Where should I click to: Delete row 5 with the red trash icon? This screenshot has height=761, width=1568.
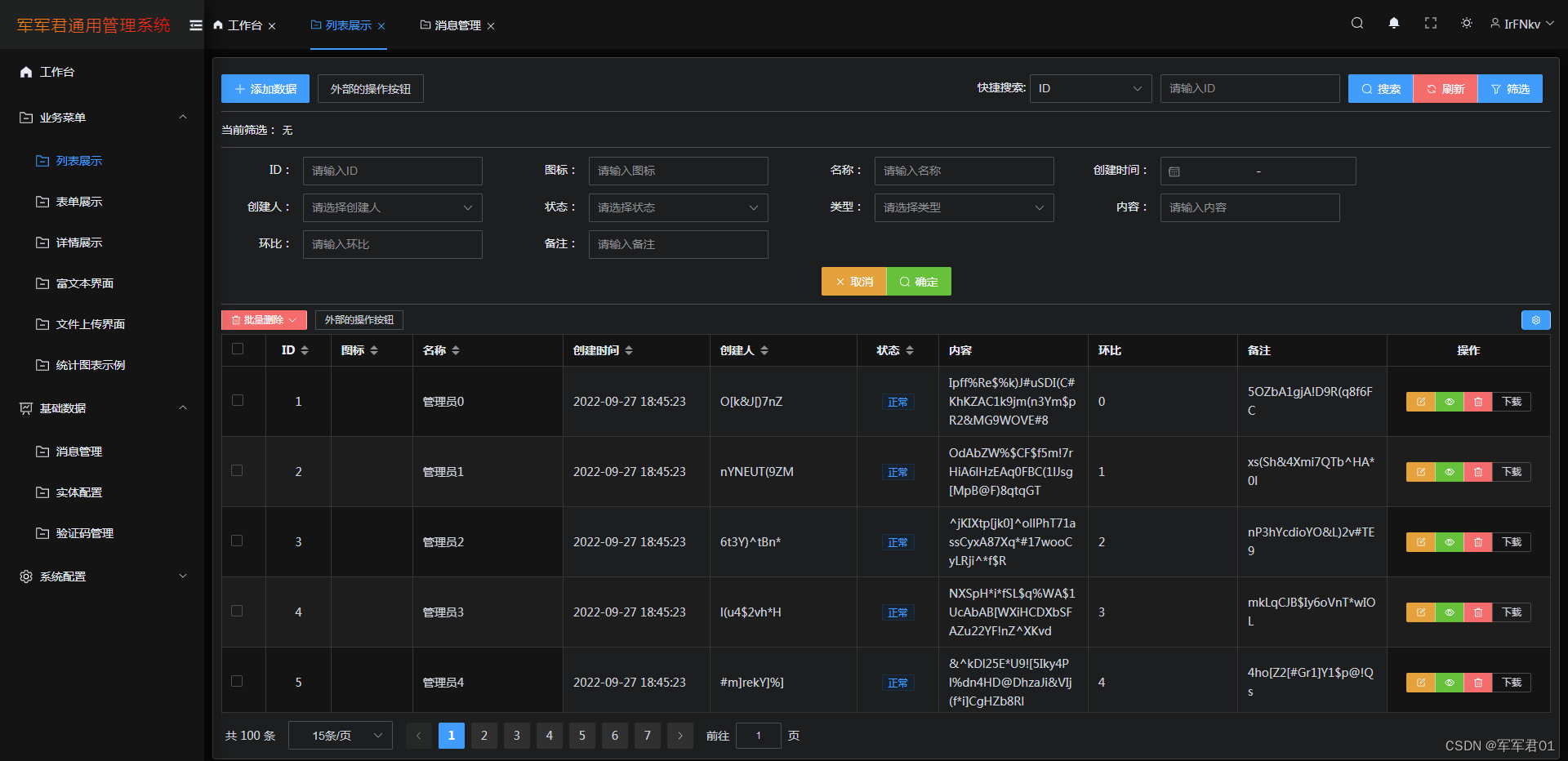pyautogui.click(x=1477, y=683)
